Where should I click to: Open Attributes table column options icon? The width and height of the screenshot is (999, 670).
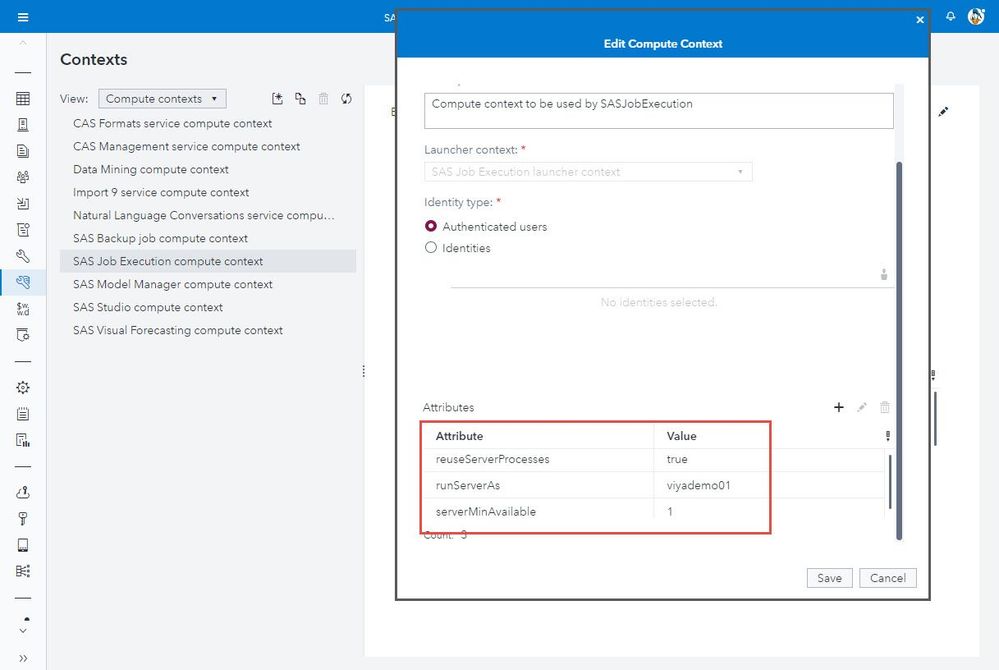(x=888, y=436)
